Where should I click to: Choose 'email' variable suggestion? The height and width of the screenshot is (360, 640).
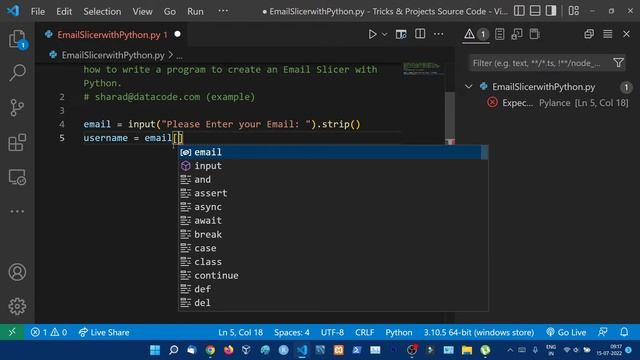click(333, 152)
